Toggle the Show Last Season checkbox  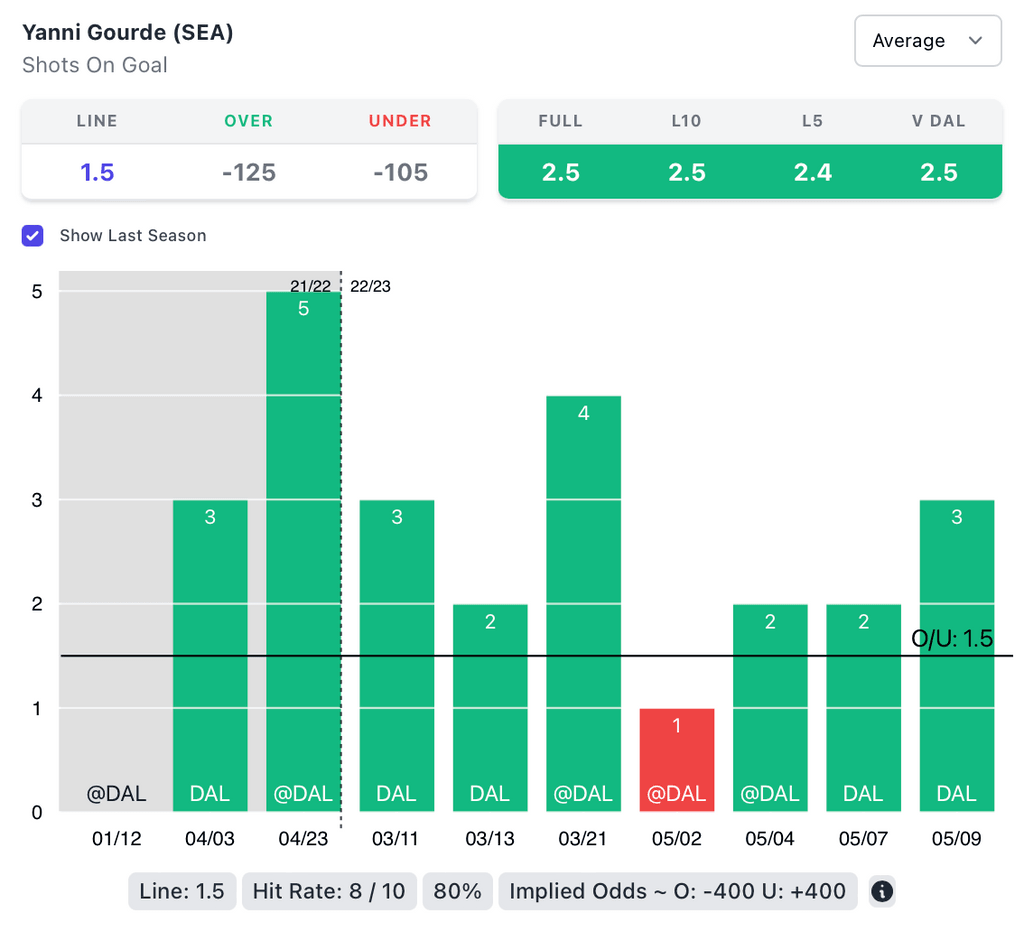tap(33, 236)
